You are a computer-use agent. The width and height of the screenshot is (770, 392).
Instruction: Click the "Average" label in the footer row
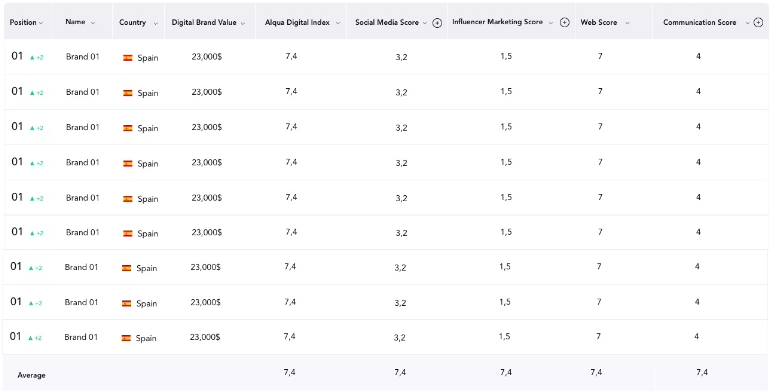tap(31, 375)
